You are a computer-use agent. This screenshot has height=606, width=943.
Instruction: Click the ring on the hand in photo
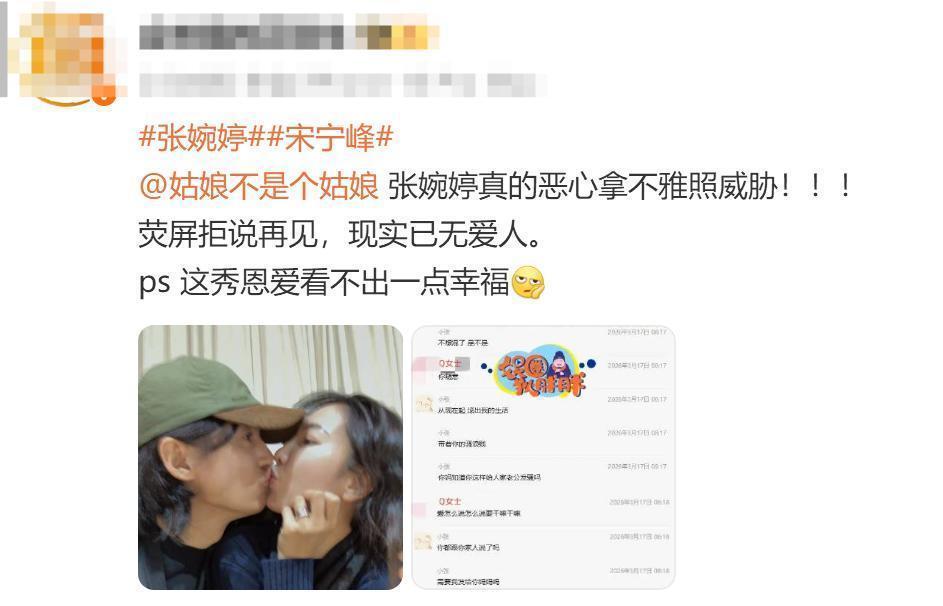(302, 510)
